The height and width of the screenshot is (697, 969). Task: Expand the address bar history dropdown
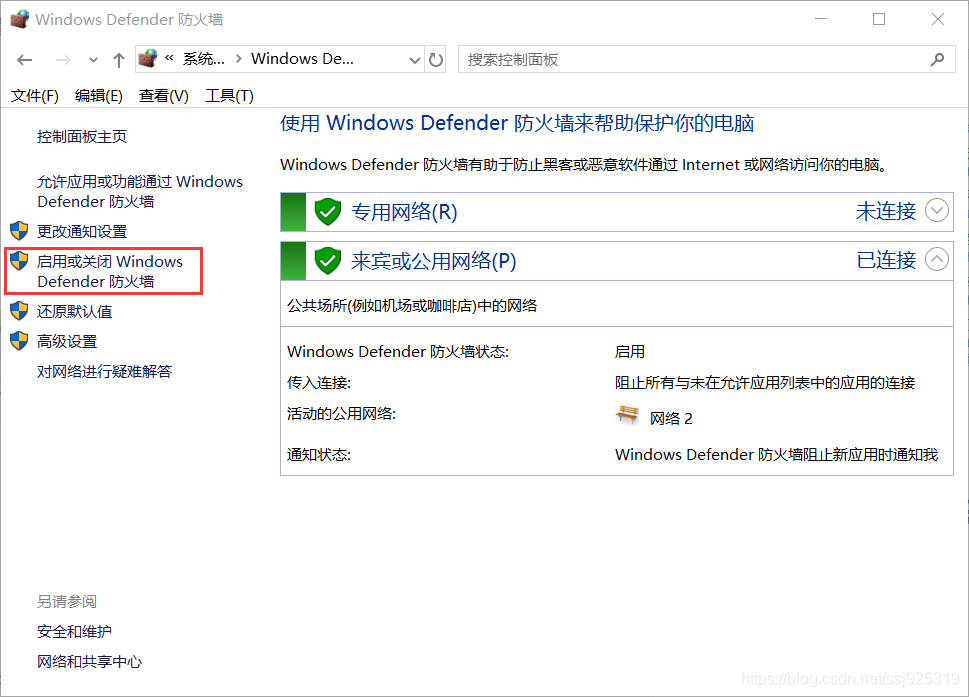click(415, 60)
